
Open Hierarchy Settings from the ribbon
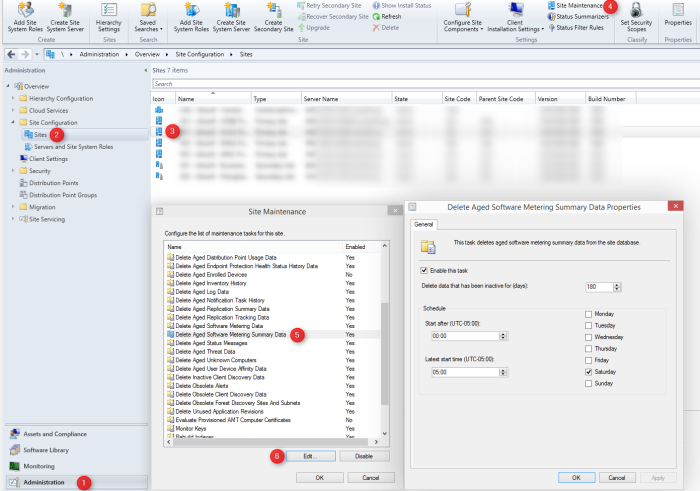(x=108, y=17)
